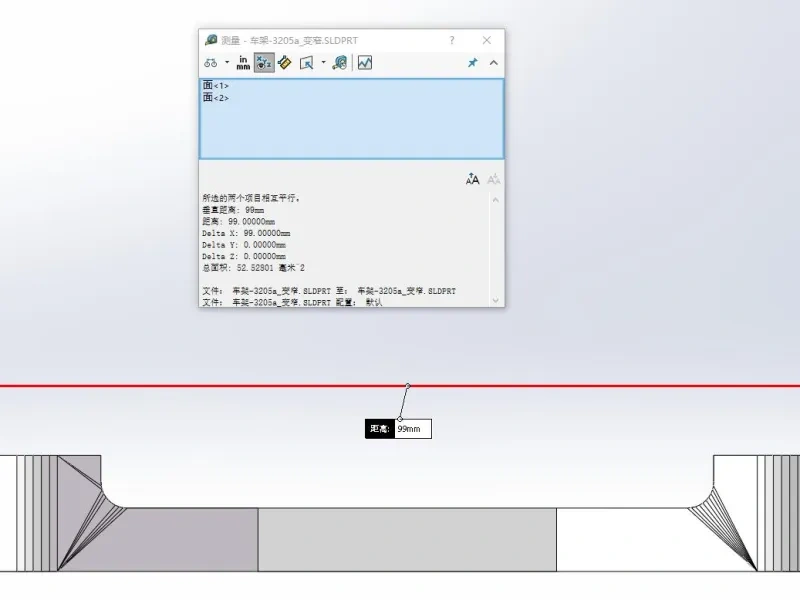Image resolution: width=800 pixels, height=600 pixels.
Task: Click the 99mm distance callout value
Action: [411, 429]
